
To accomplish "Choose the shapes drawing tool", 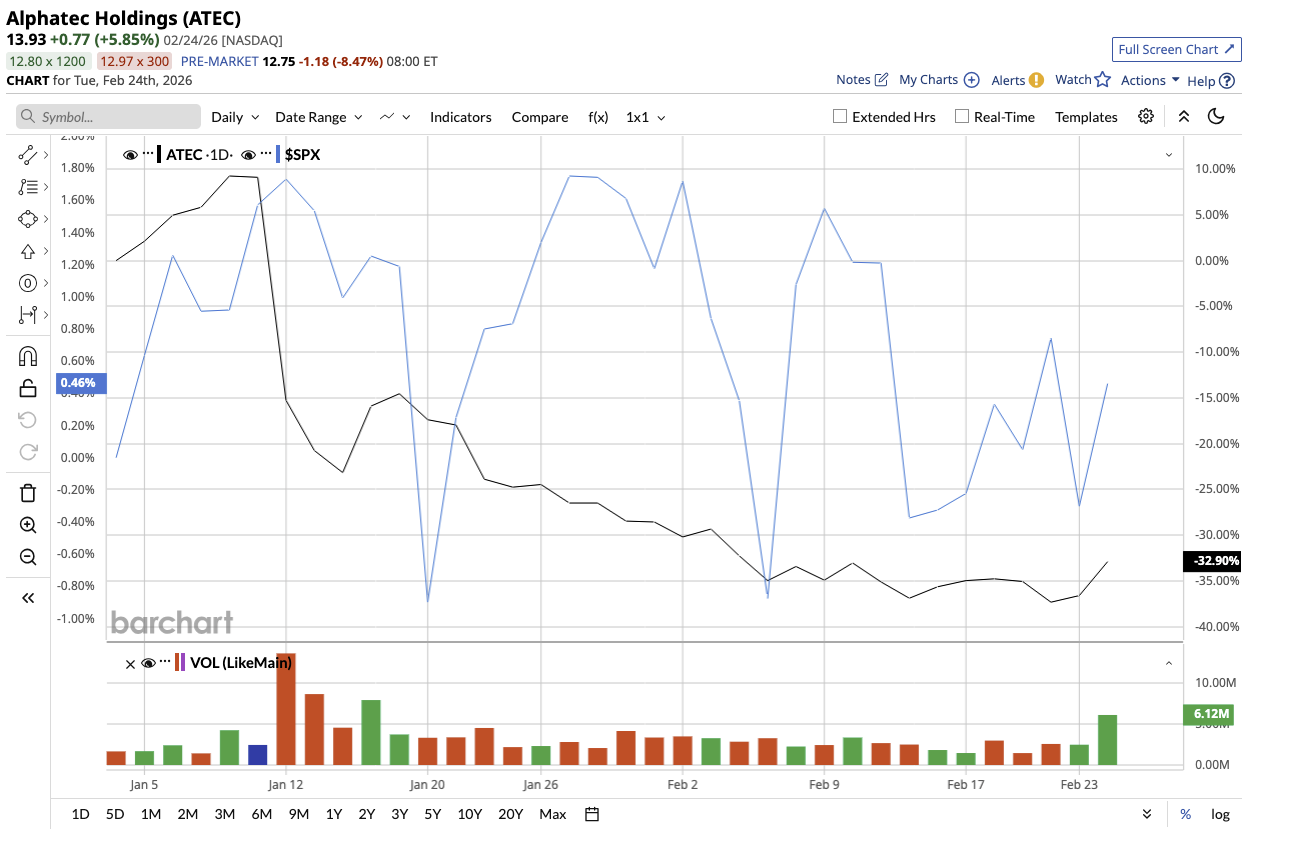I will coord(28,219).
